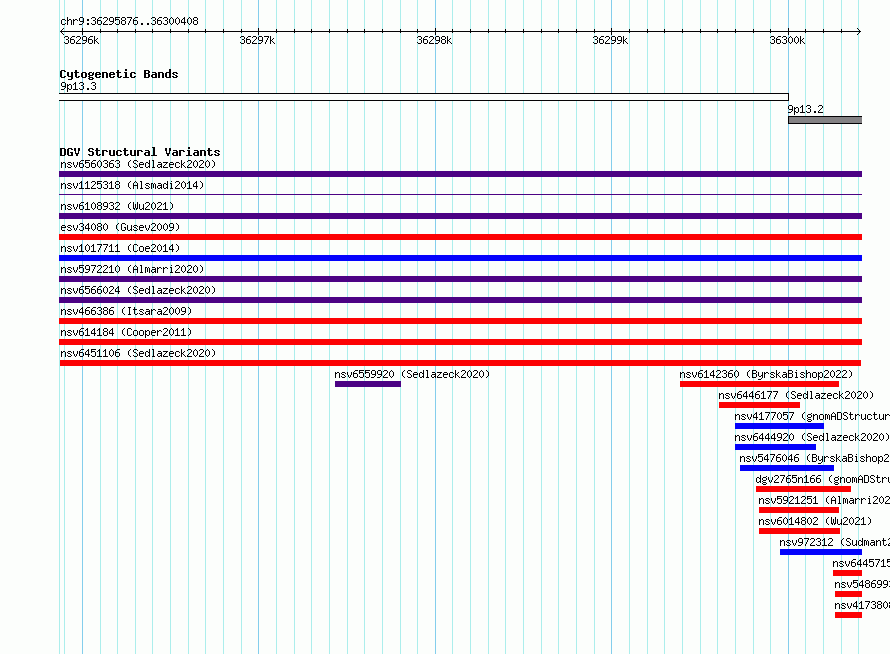Click the 36298k ruler mark
This screenshot has height=654, width=890.
point(434,40)
